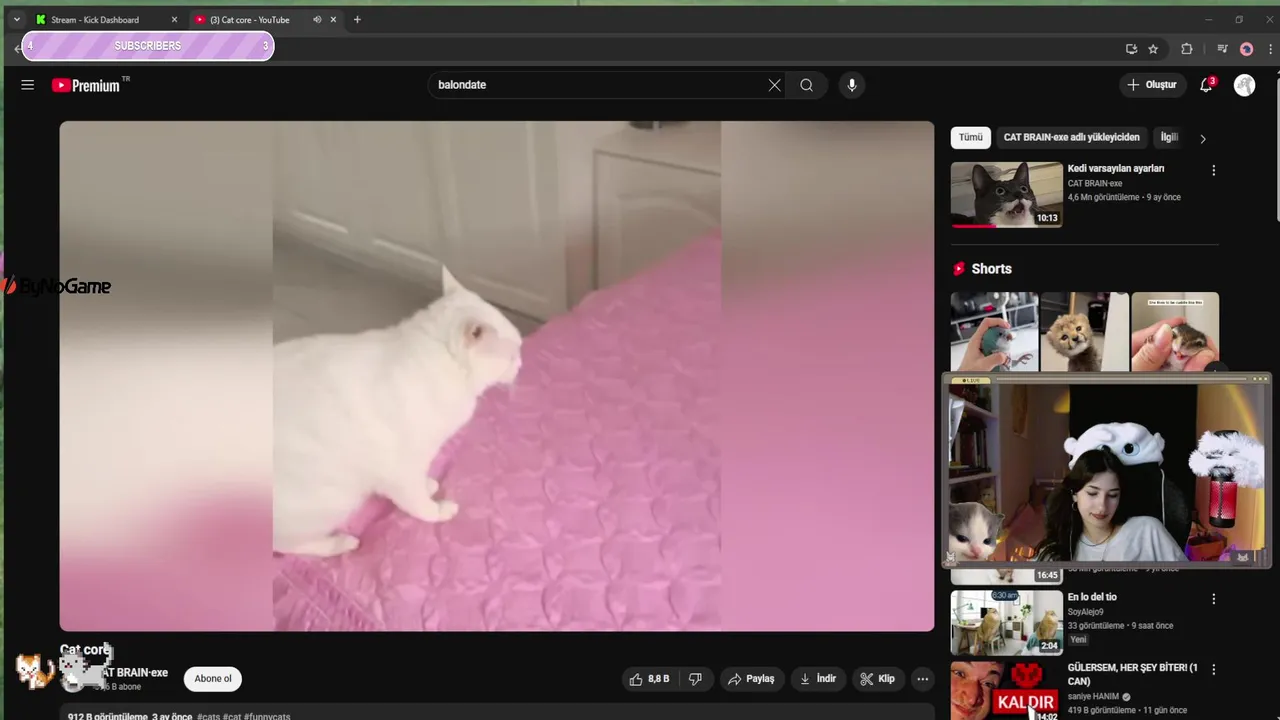Bookmark this page with star icon

tap(1153, 48)
